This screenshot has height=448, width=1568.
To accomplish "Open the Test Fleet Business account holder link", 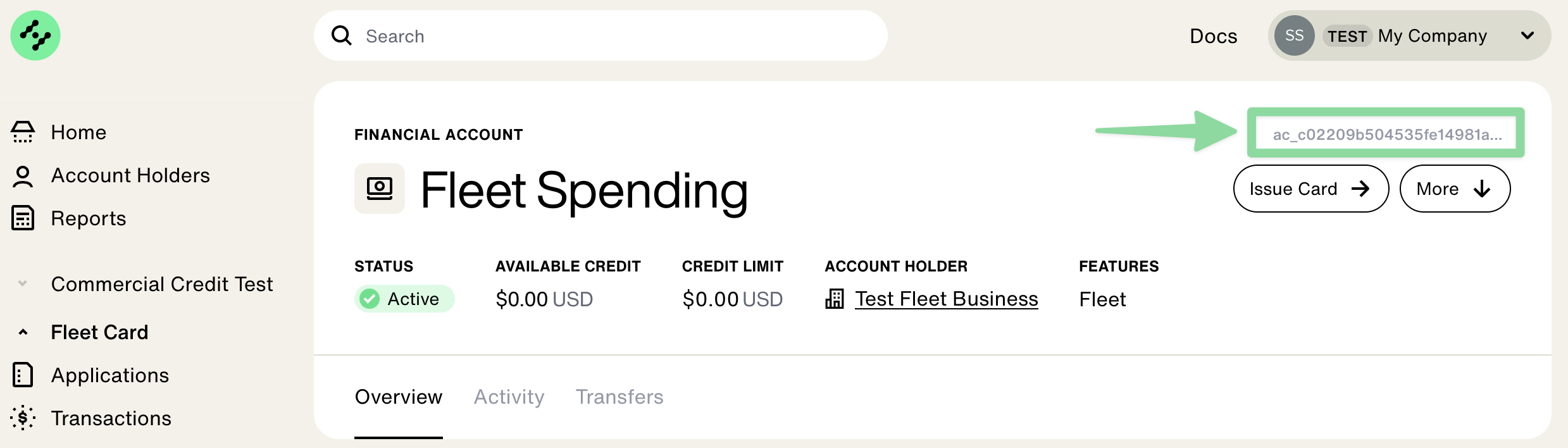I will click(x=946, y=298).
